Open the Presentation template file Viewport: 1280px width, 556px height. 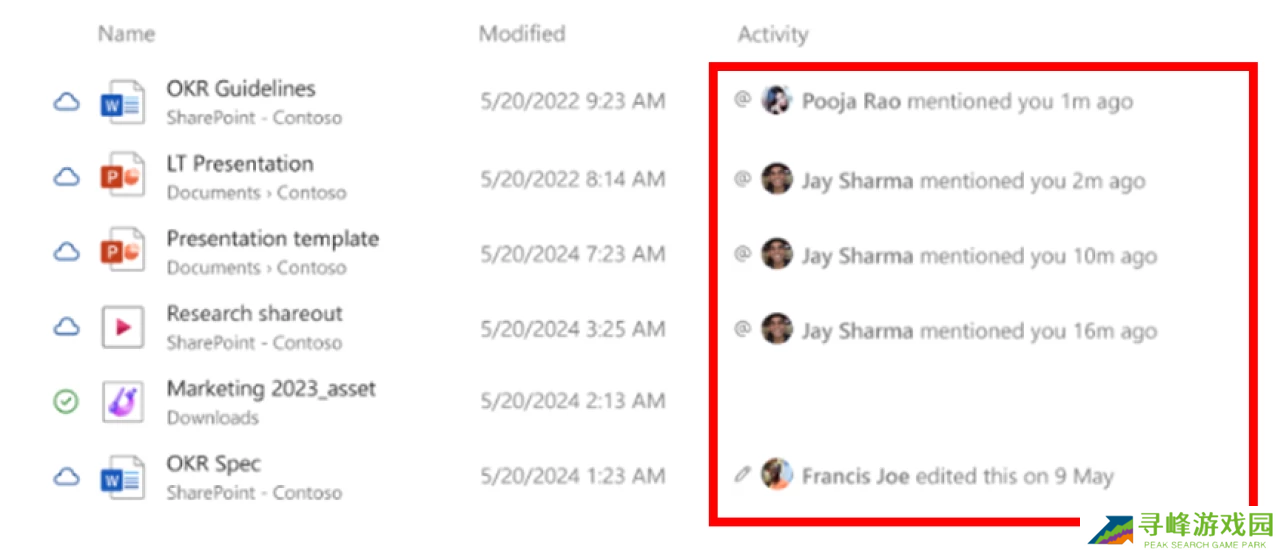273,239
